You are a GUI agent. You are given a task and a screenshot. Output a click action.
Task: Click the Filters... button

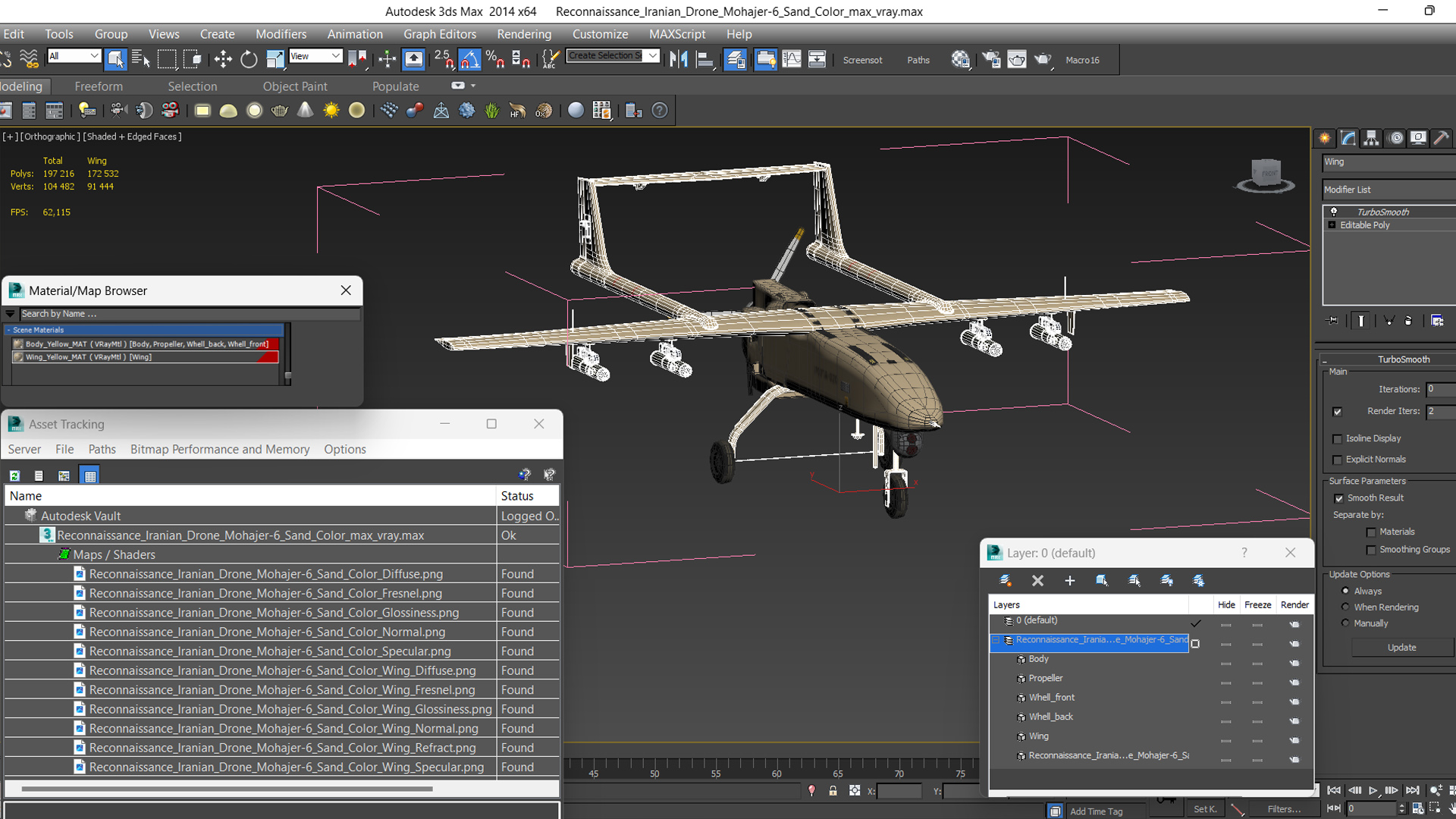pyautogui.click(x=1284, y=809)
